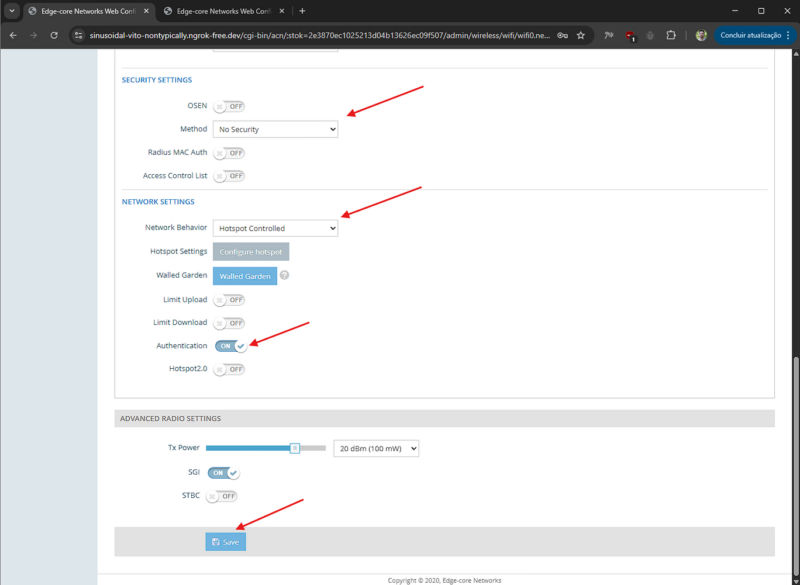Open the tab search dropdown arrow
This screenshot has height=585, width=800.
(x=12, y=11)
